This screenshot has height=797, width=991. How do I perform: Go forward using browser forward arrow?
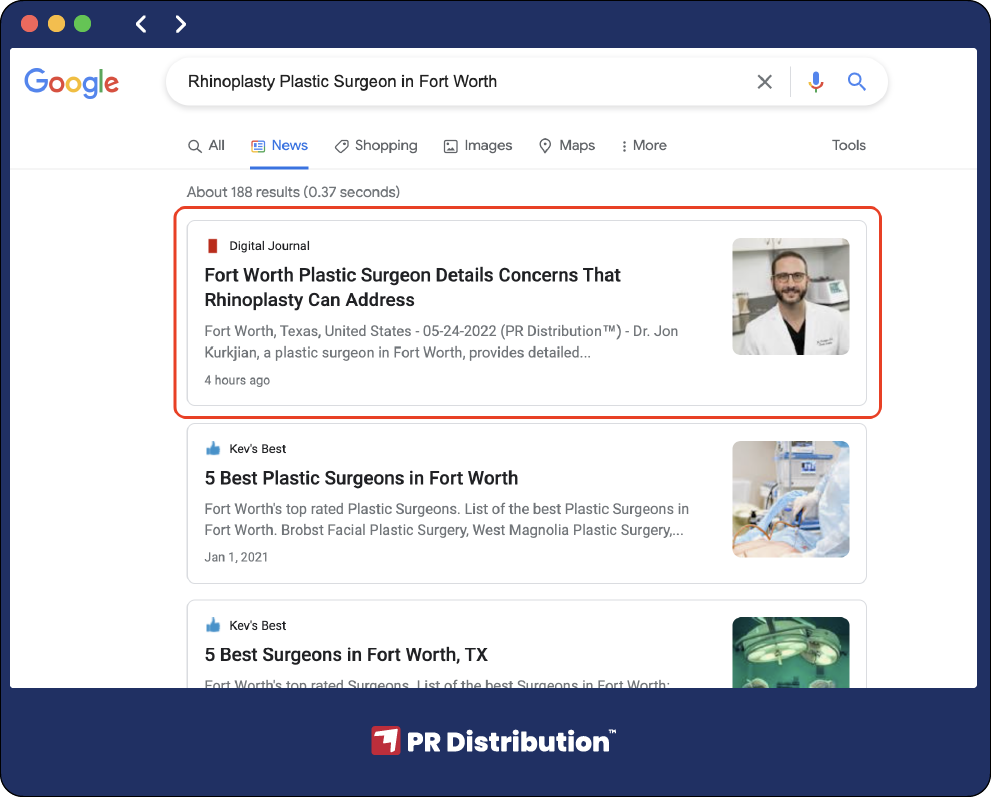tap(180, 24)
